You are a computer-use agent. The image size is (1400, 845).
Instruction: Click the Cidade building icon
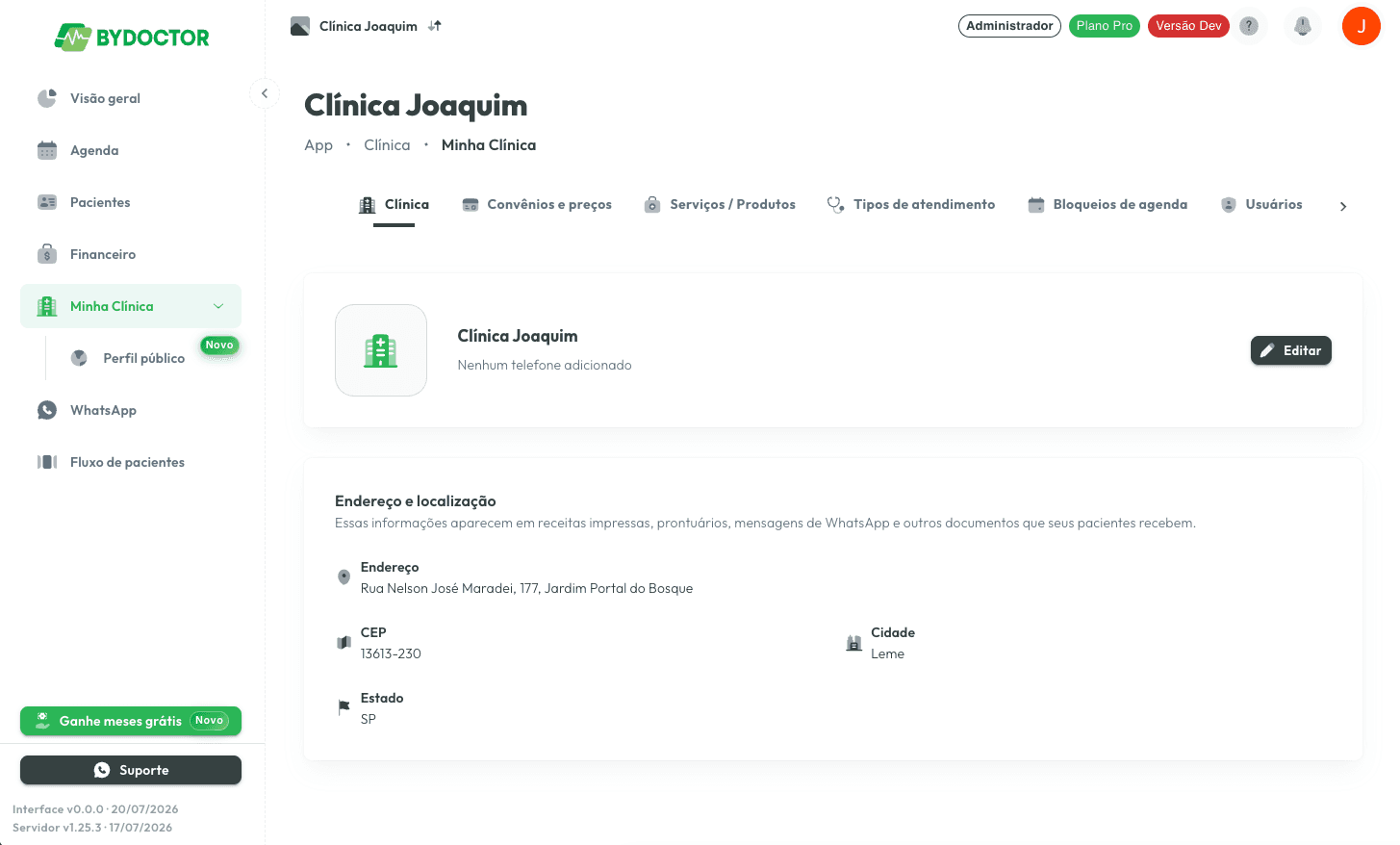point(853,643)
